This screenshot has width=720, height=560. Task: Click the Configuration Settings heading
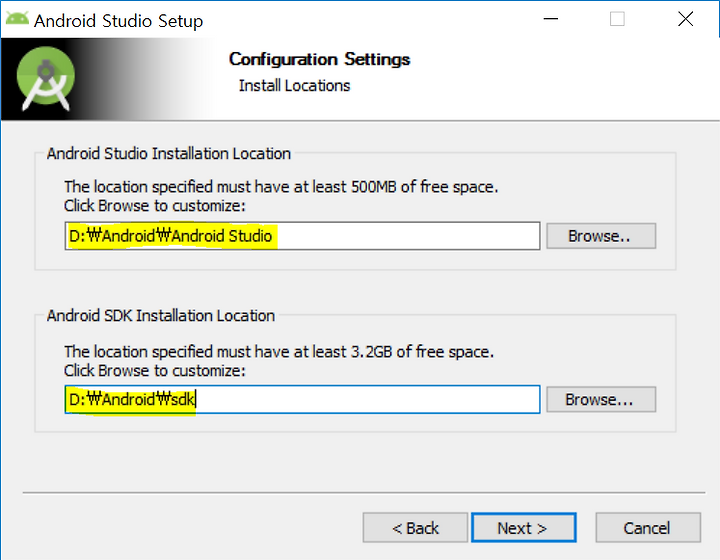(319, 59)
